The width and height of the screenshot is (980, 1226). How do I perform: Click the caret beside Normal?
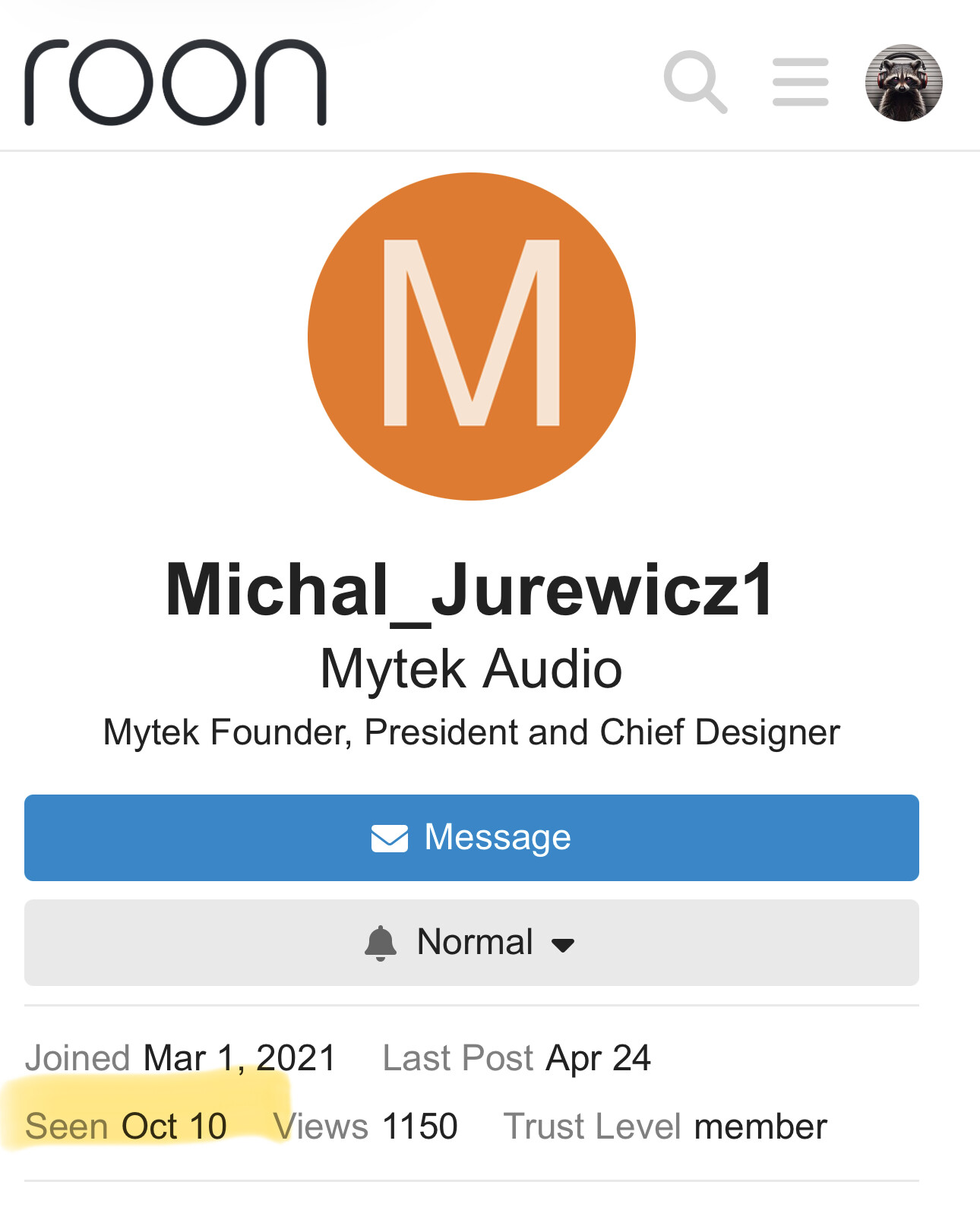pyautogui.click(x=563, y=945)
